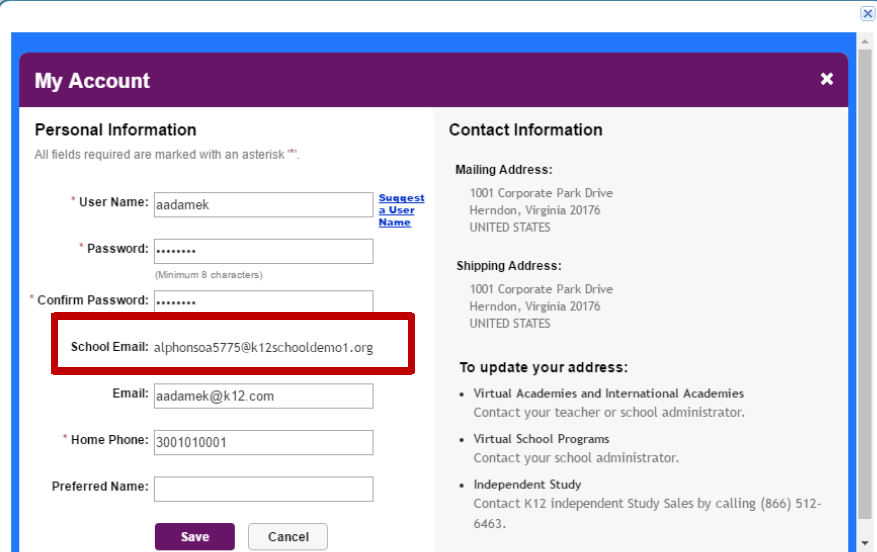This screenshot has height=552, width=877.
Task: Click the Home Phone field
Action: click(263, 442)
